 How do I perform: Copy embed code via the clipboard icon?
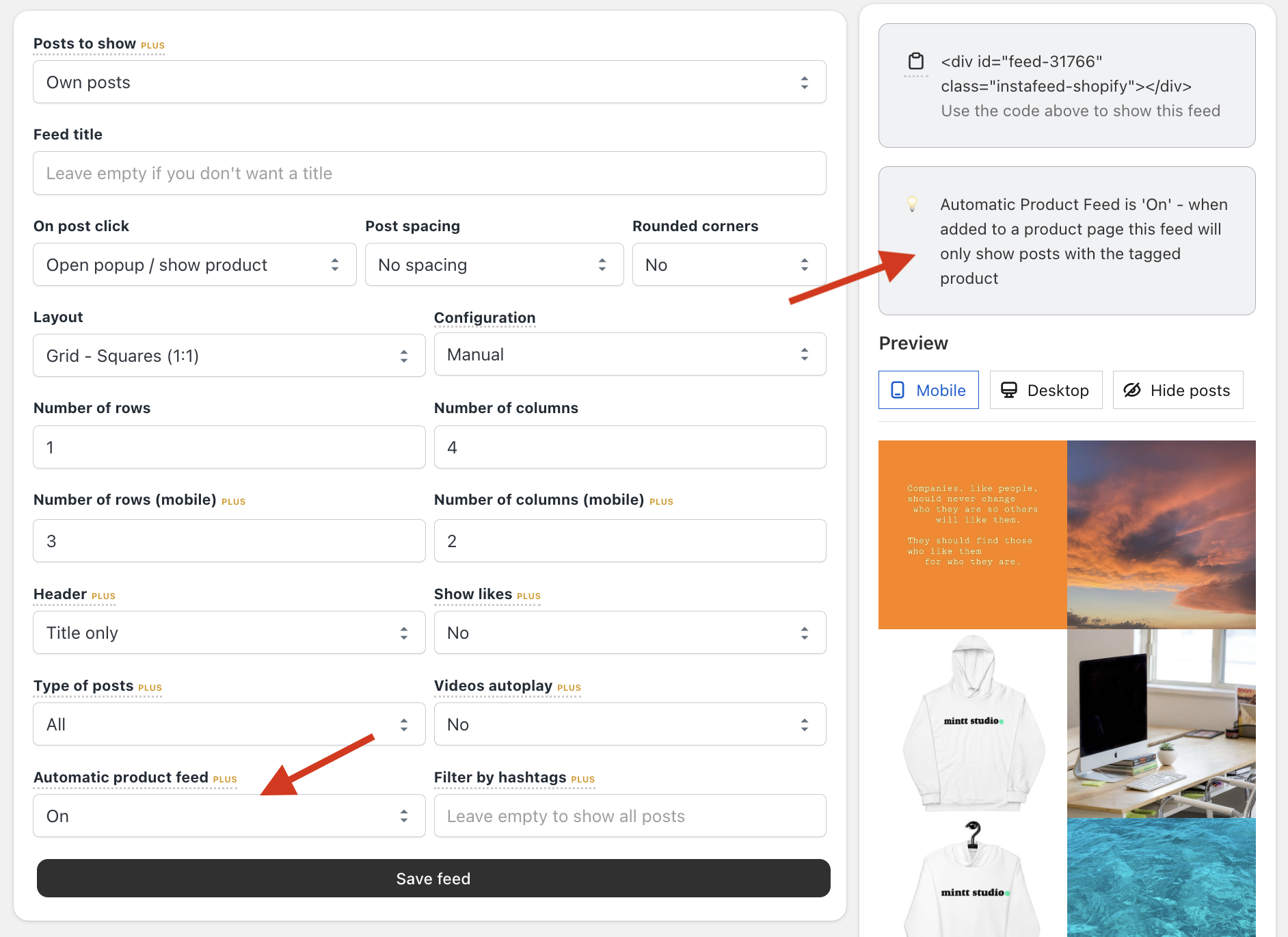click(916, 62)
